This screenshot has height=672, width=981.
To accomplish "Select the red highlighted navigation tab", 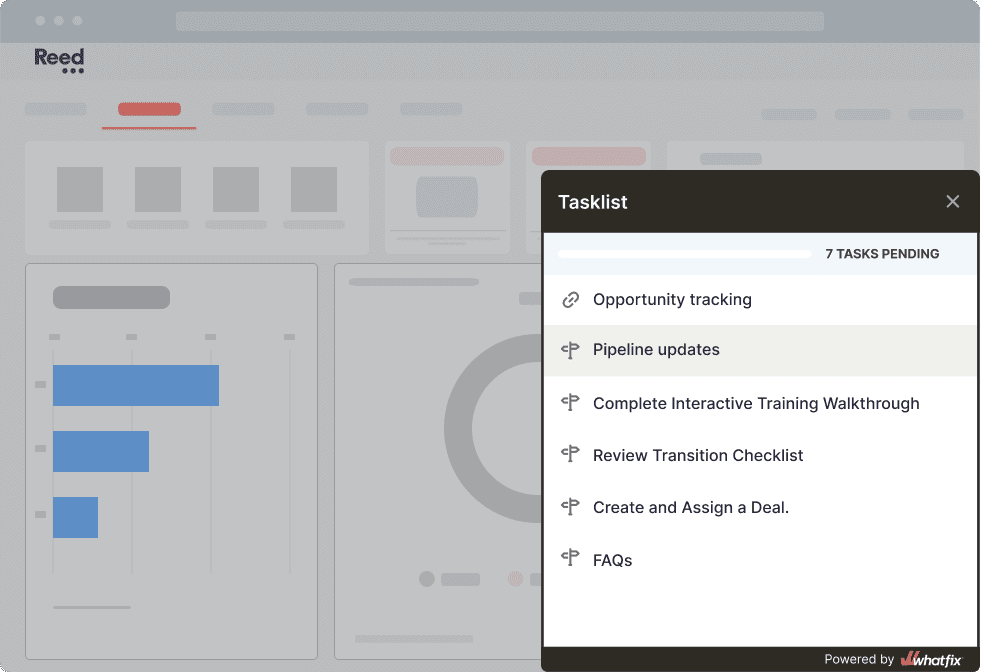I will [x=150, y=109].
